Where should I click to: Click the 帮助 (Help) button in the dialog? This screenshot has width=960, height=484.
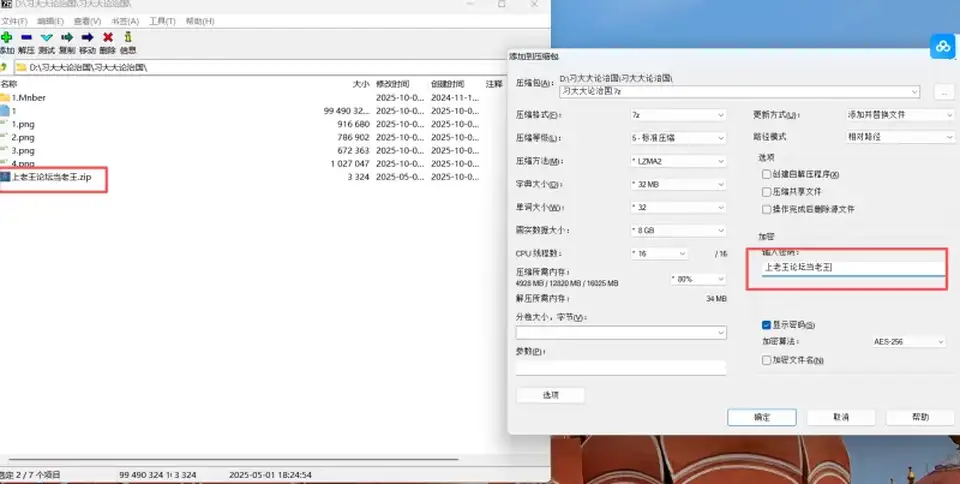point(920,417)
